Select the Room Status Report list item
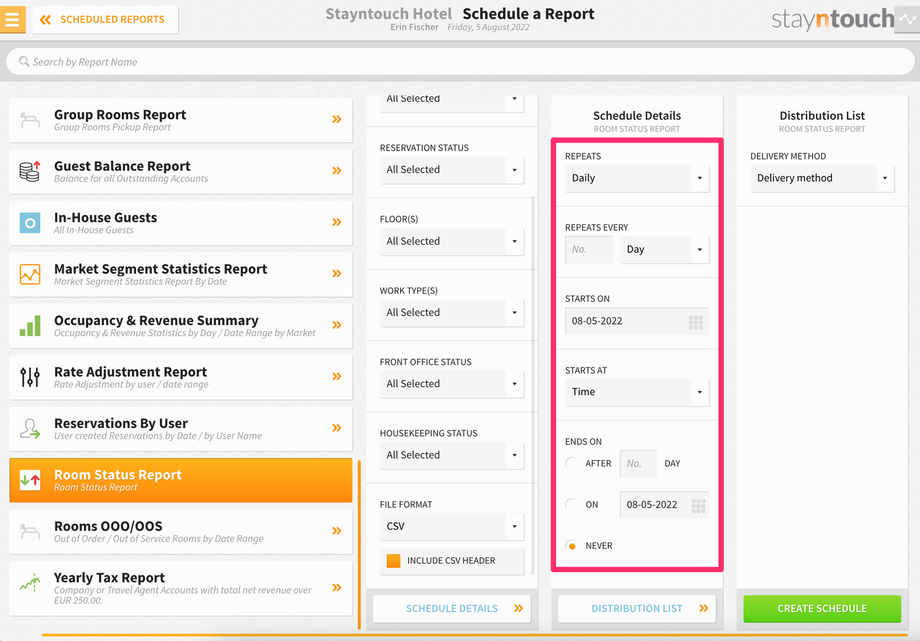Viewport: 920px width, 641px height. point(181,480)
